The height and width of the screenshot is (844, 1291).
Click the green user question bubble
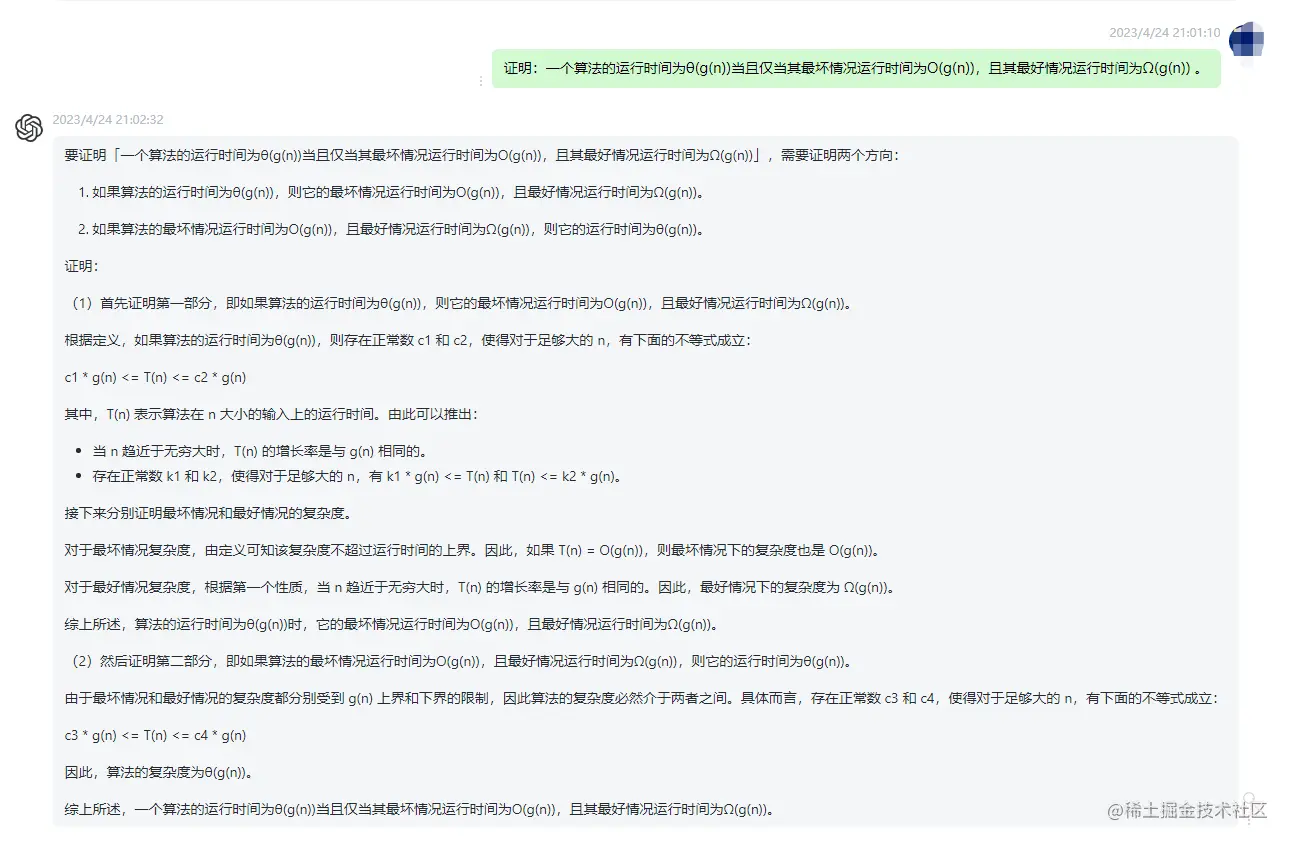[x=855, y=69]
